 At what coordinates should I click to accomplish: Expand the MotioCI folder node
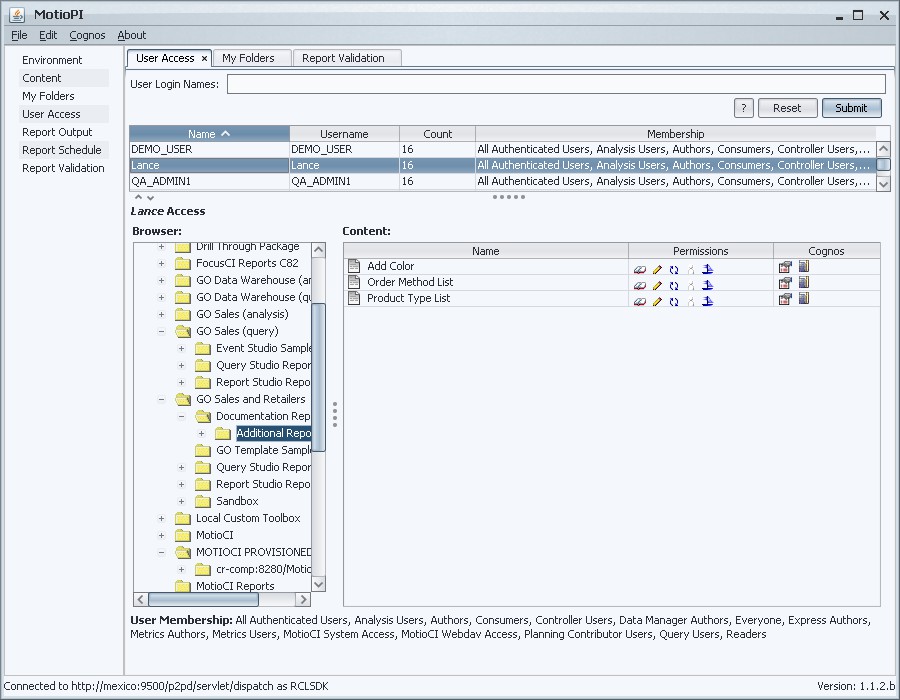click(x=161, y=535)
